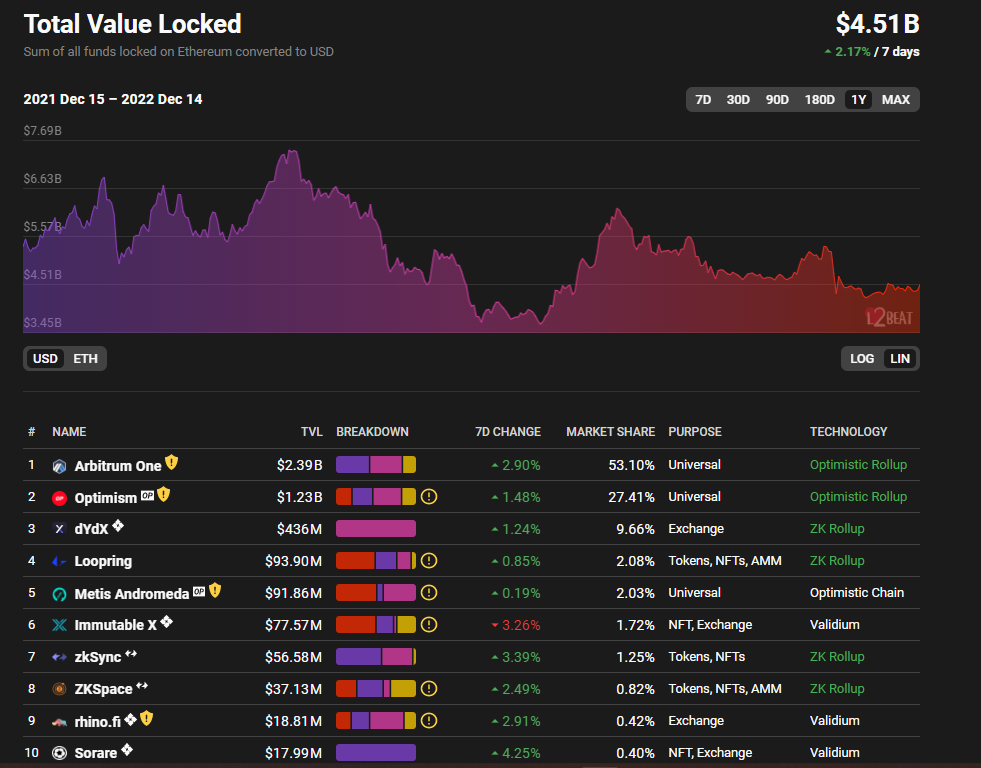
Task: Click the warning circle in Metis Andromeda row
Action: 429,593
